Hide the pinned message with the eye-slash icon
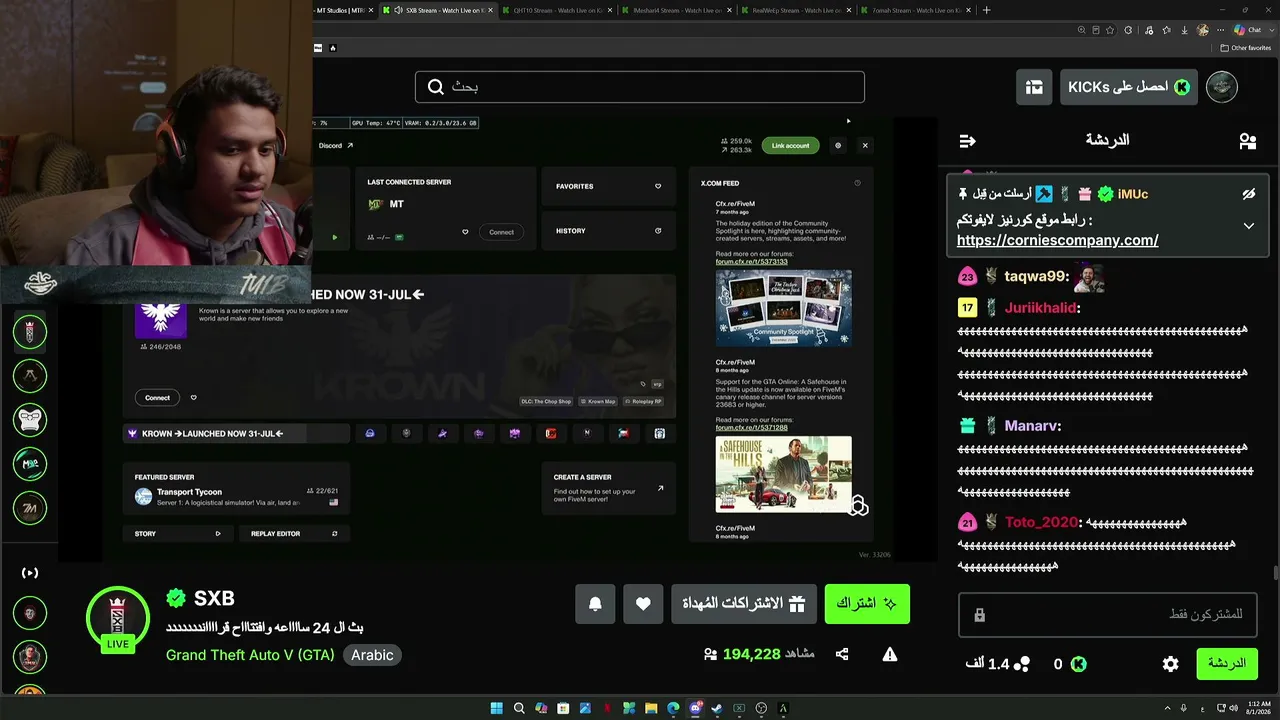Image resolution: width=1280 pixels, height=720 pixels. (x=1248, y=194)
